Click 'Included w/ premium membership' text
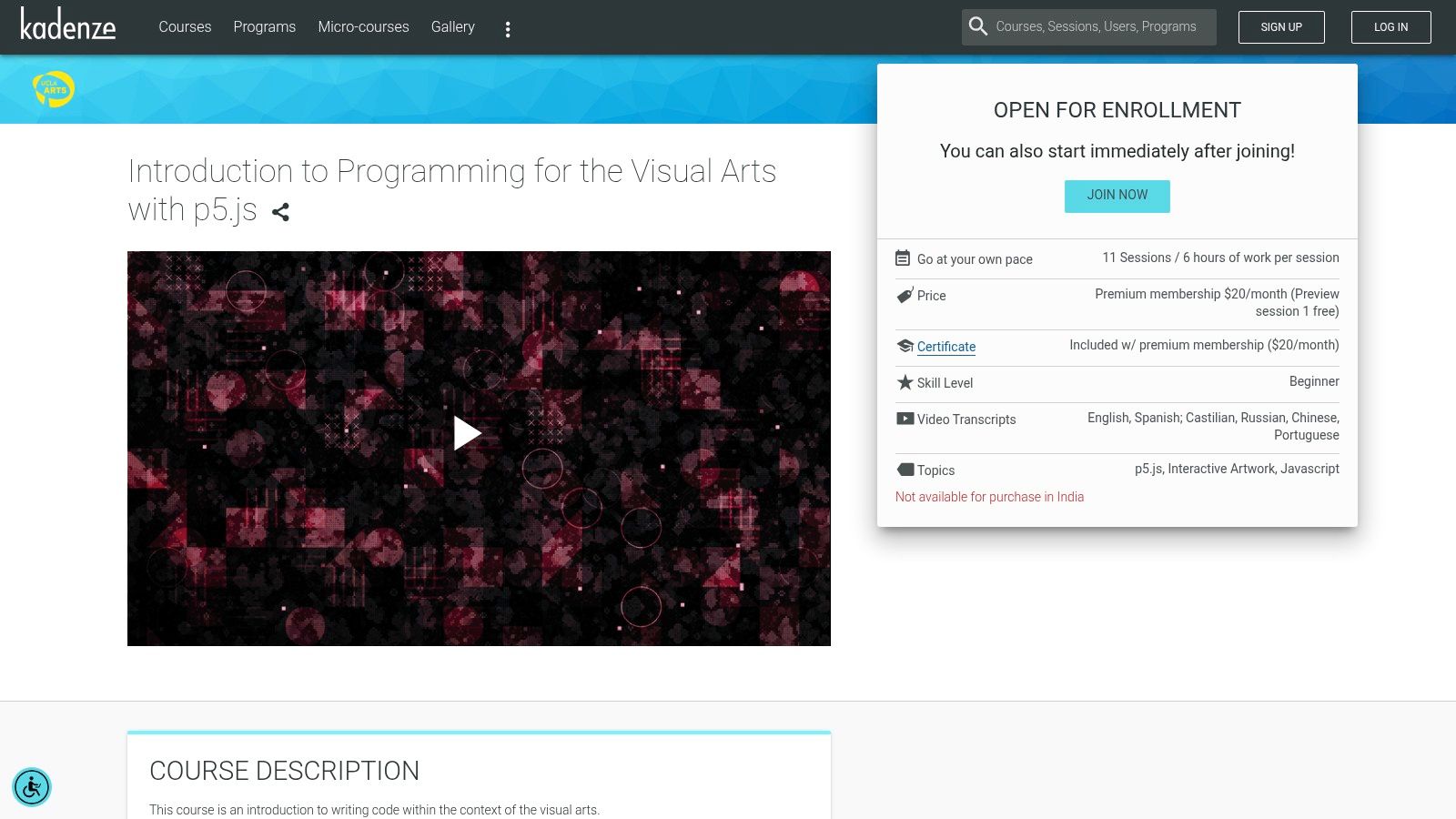Viewport: 1456px width, 819px height. coord(1204,345)
